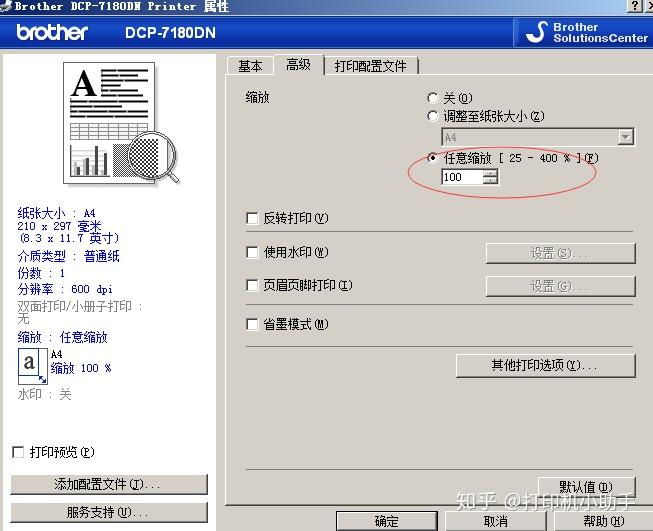Image resolution: width=653 pixels, height=531 pixels.
Task: Click '水印 : 关' summary text
Action: [44, 394]
